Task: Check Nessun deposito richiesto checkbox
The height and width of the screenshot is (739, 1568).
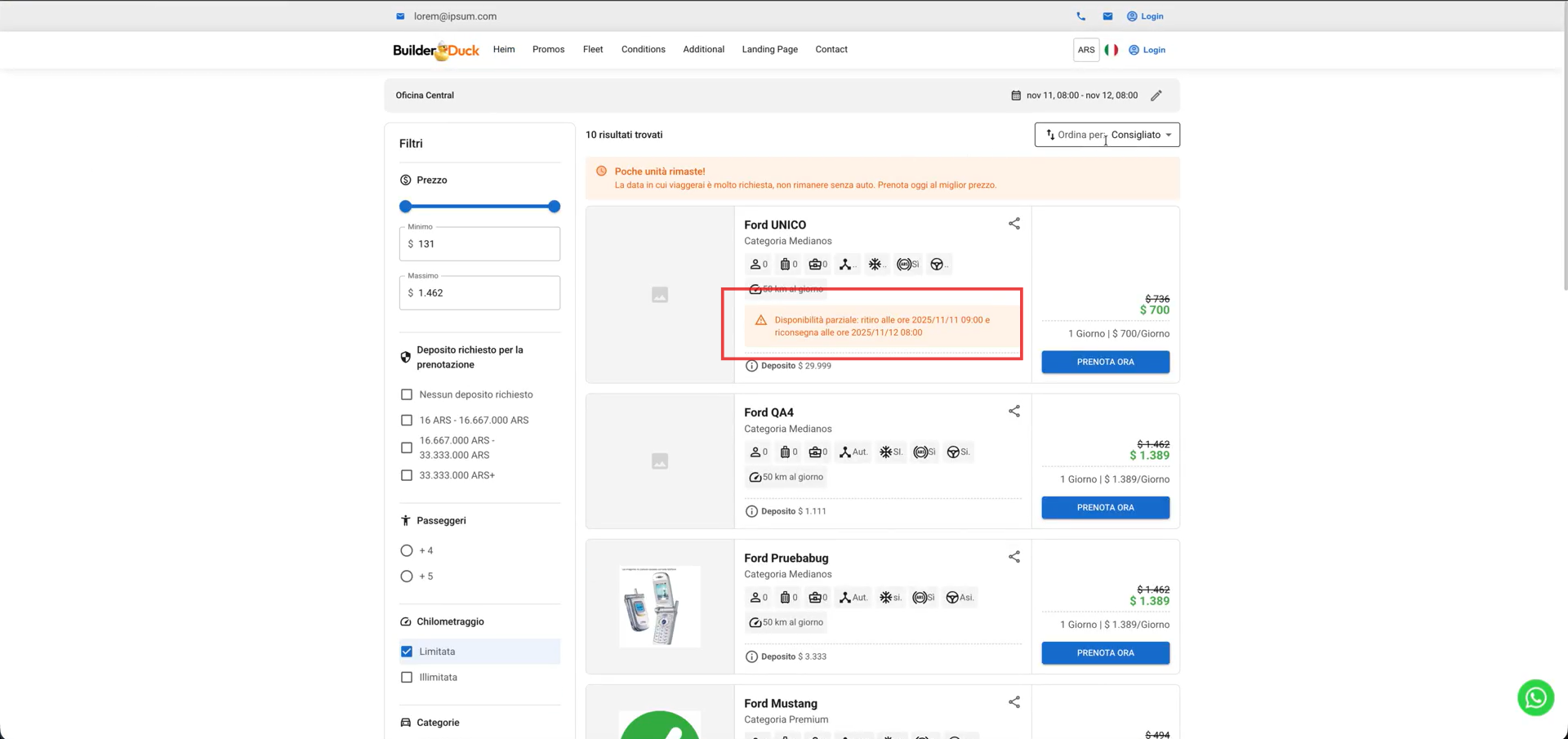Action: (407, 394)
